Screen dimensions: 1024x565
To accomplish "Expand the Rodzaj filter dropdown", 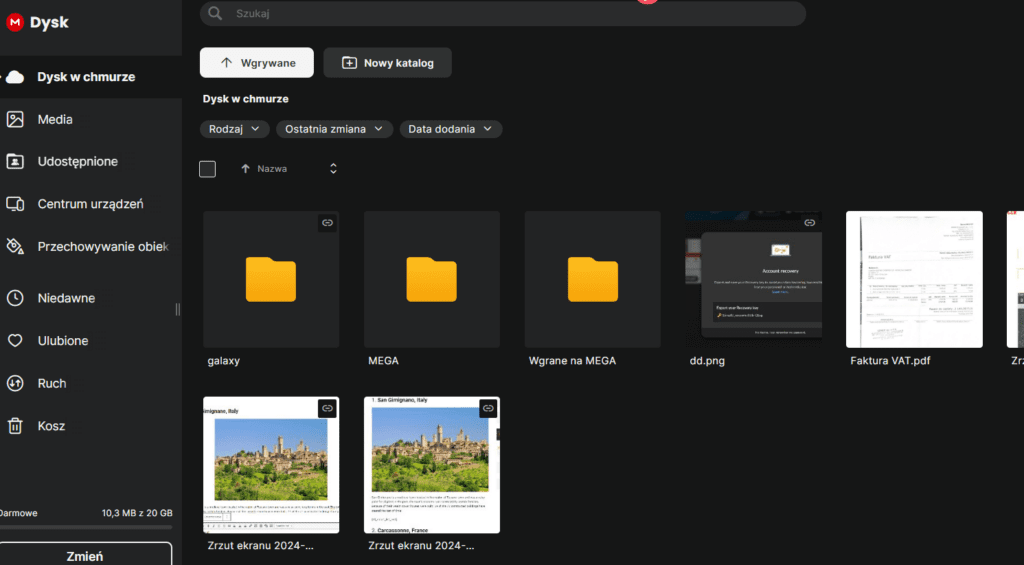I will tap(235, 129).
